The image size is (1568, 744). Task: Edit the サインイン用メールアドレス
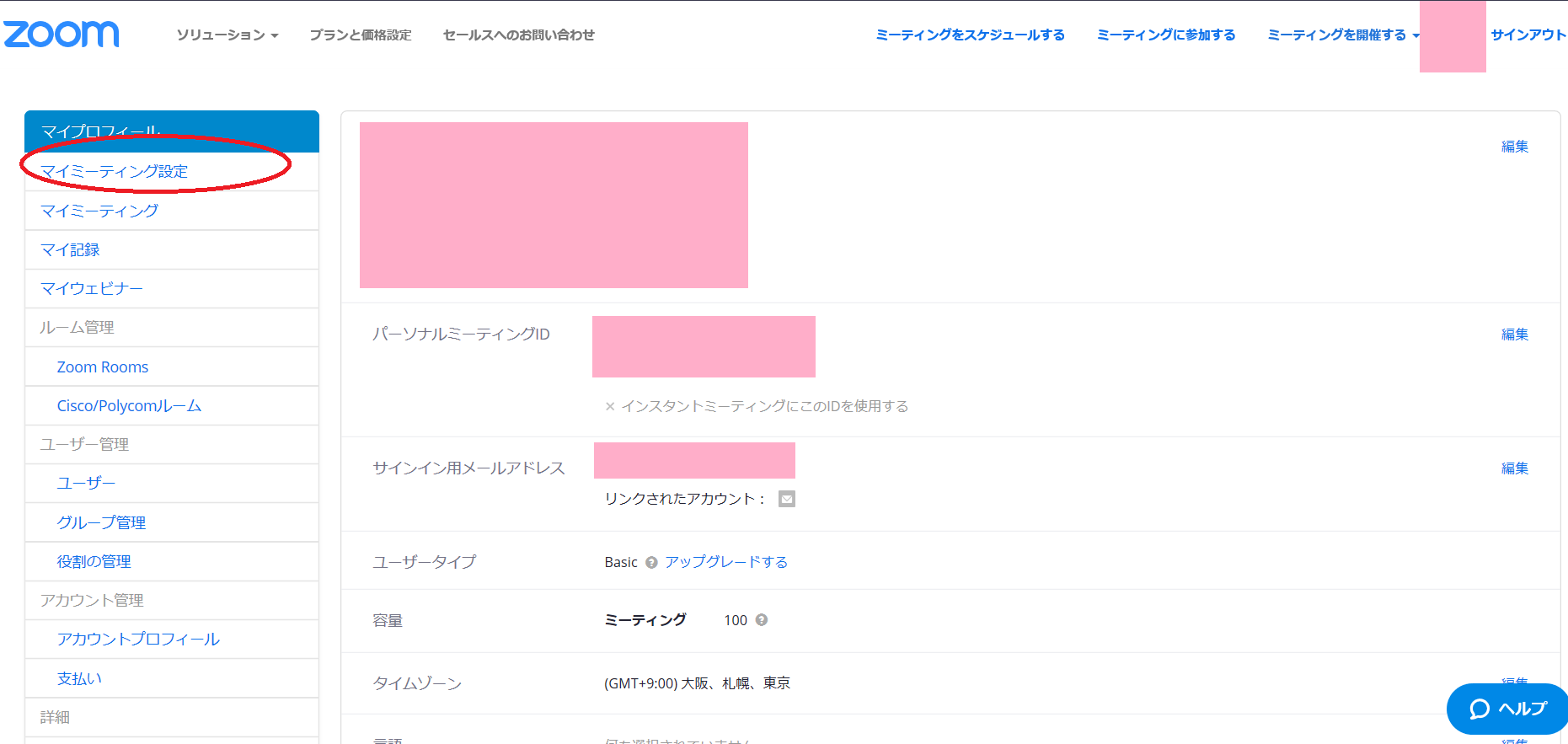[1514, 468]
